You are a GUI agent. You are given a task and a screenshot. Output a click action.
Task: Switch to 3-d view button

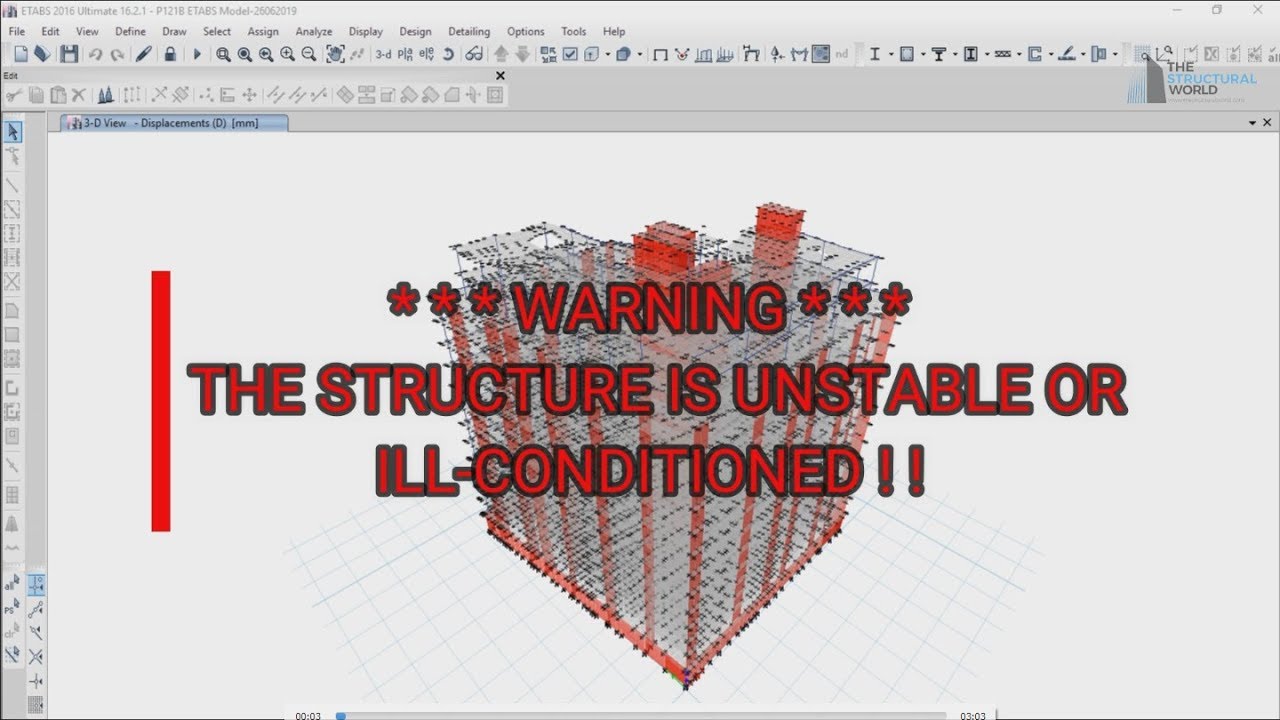pyautogui.click(x=383, y=54)
